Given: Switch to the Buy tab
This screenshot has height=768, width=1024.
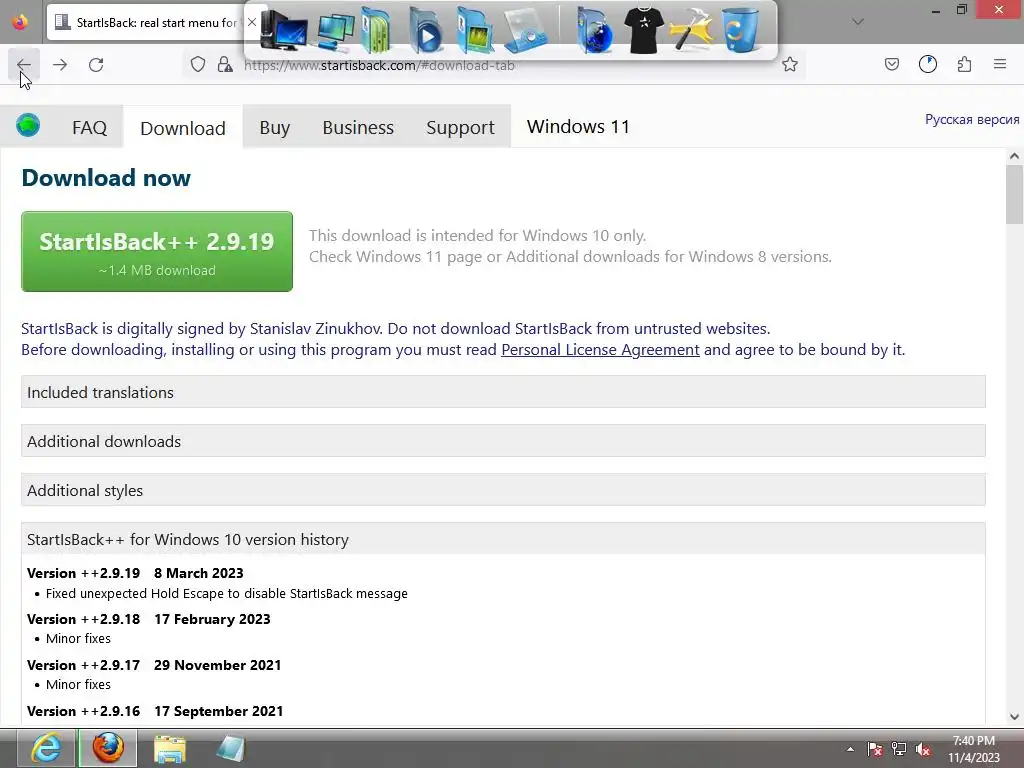Looking at the screenshot, I should coord(275,127).
